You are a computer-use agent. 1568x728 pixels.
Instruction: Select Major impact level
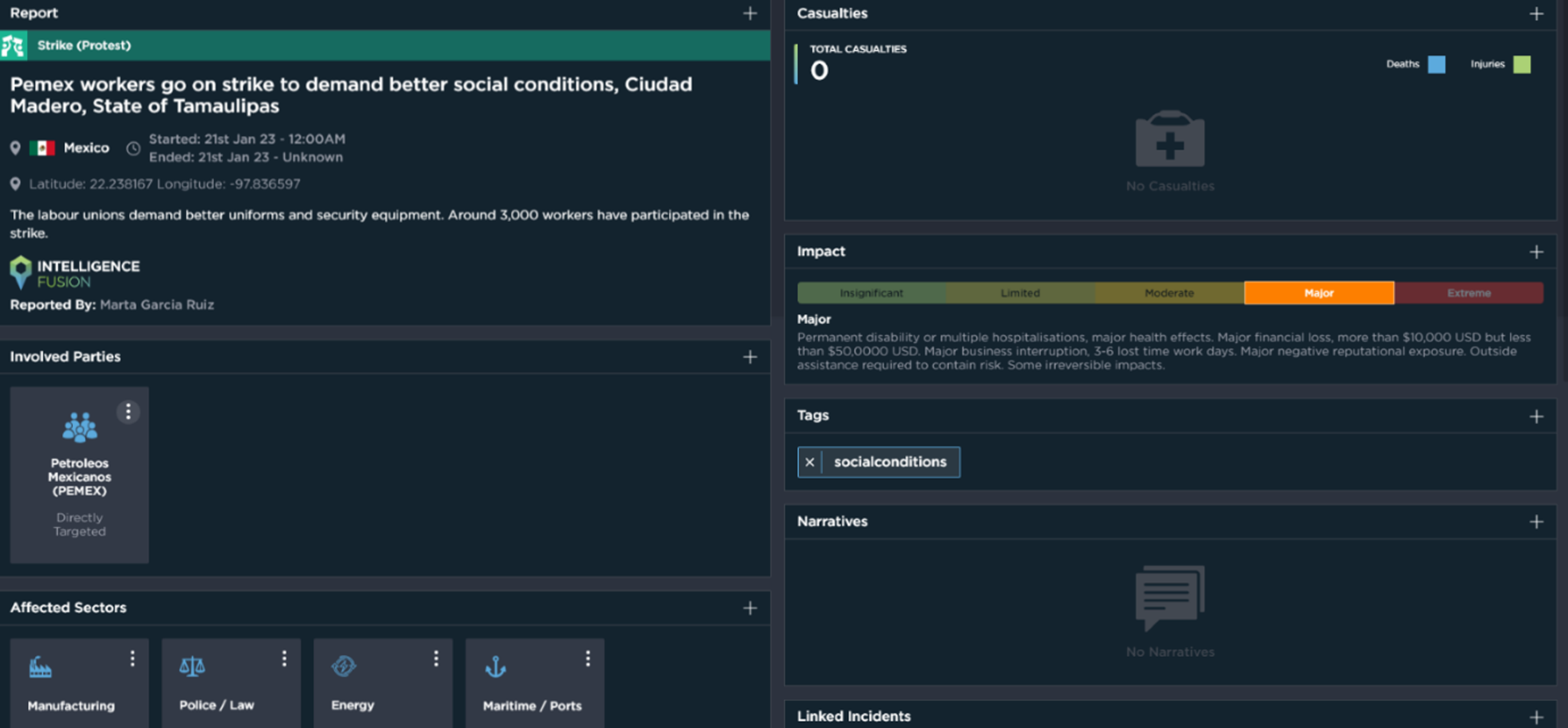1319,293
